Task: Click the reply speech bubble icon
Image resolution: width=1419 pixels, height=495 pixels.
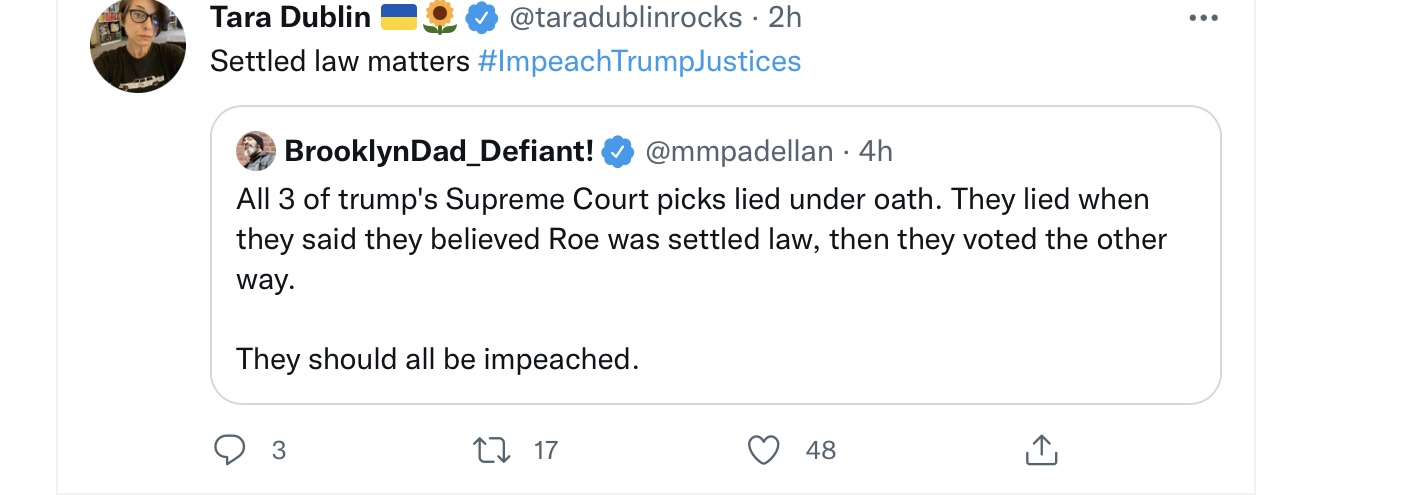Action: (230, 450)
